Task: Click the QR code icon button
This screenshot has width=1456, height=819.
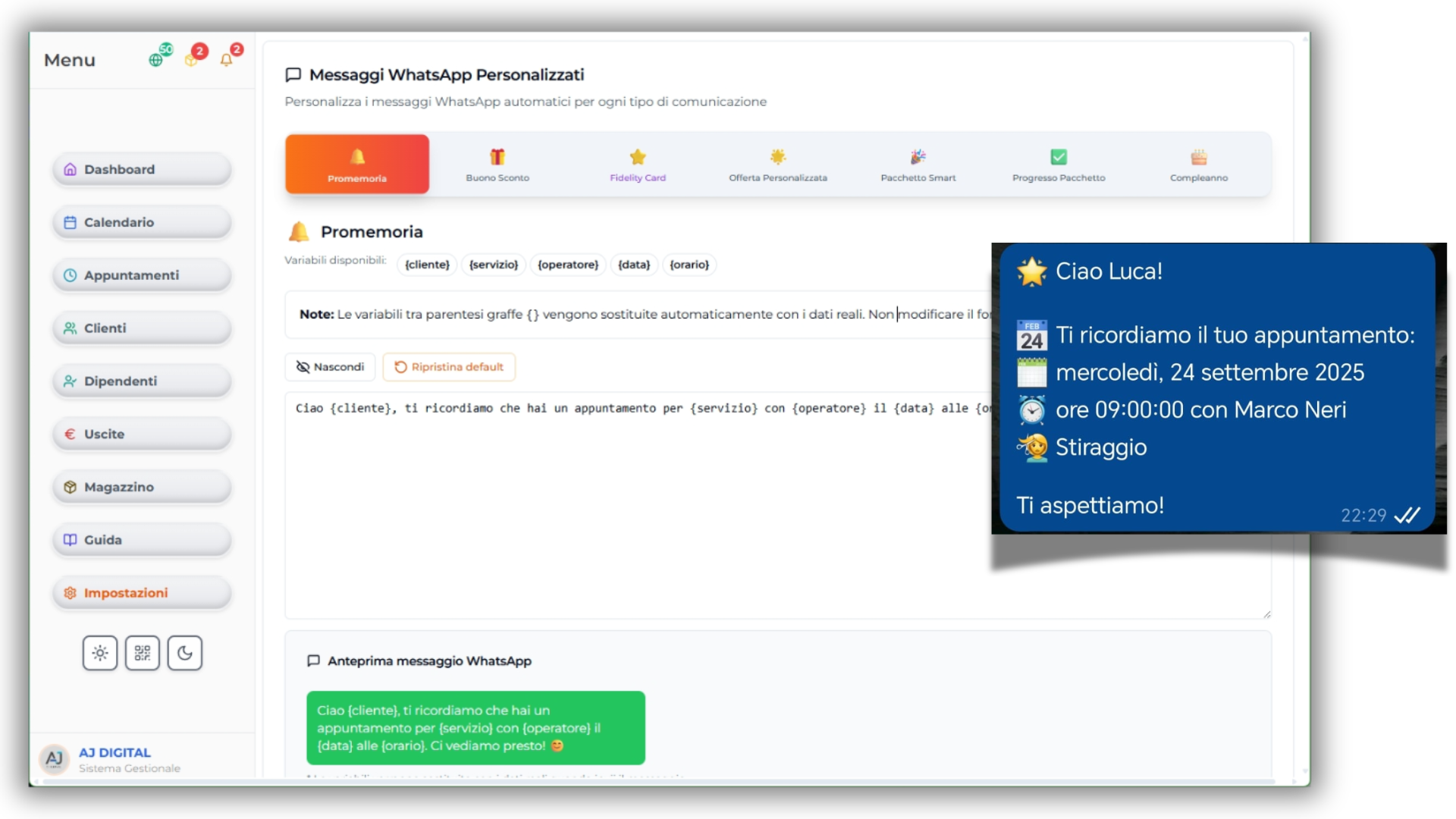Action: (143, 653)
